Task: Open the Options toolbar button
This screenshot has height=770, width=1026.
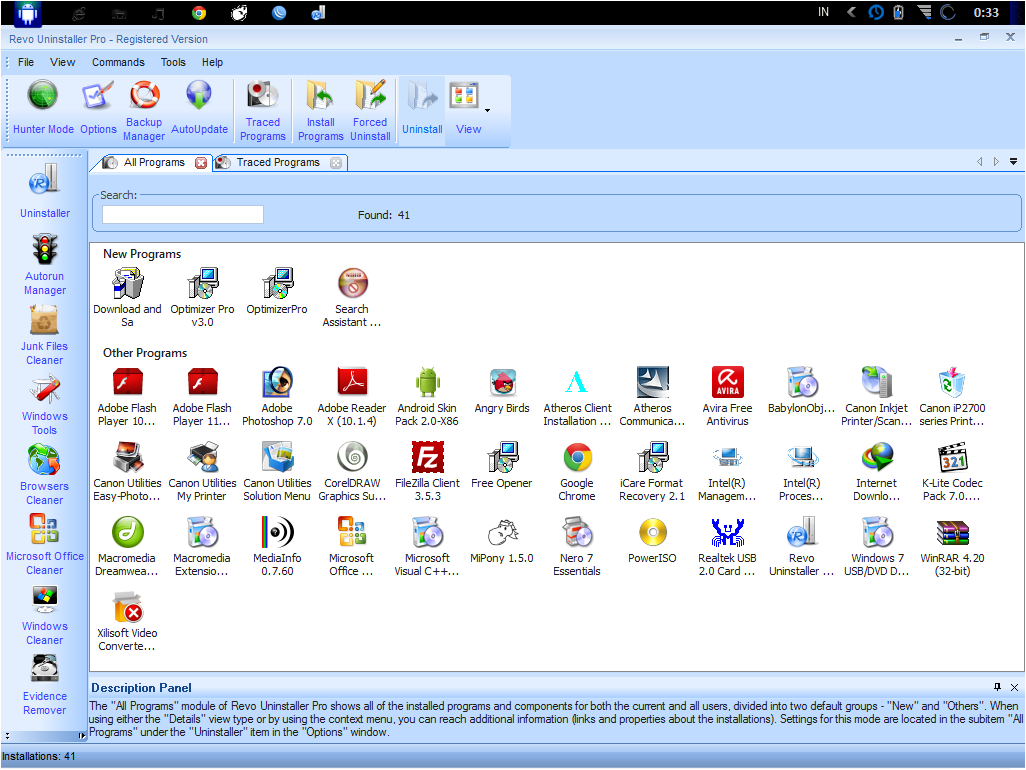Action: 98,108
